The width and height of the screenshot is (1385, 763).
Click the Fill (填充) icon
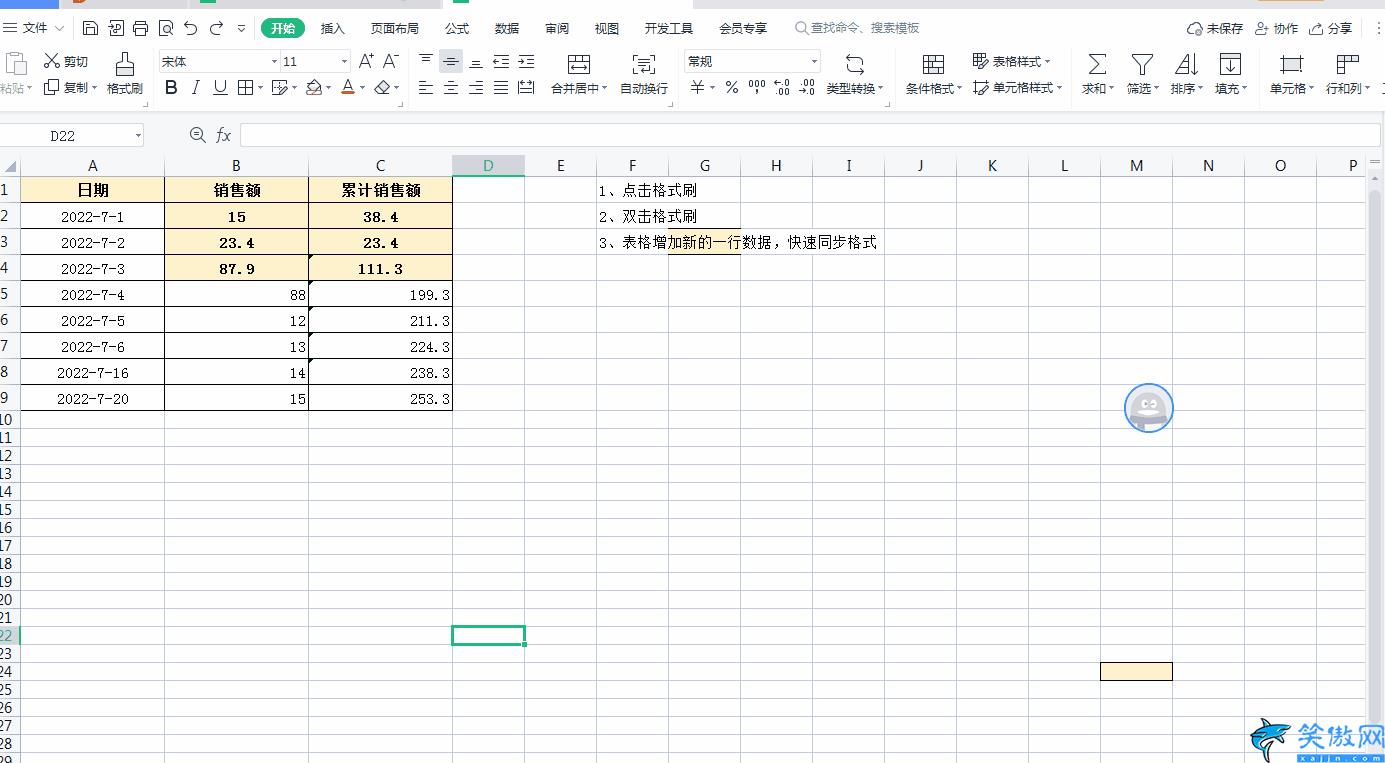tap(1230, 65)
